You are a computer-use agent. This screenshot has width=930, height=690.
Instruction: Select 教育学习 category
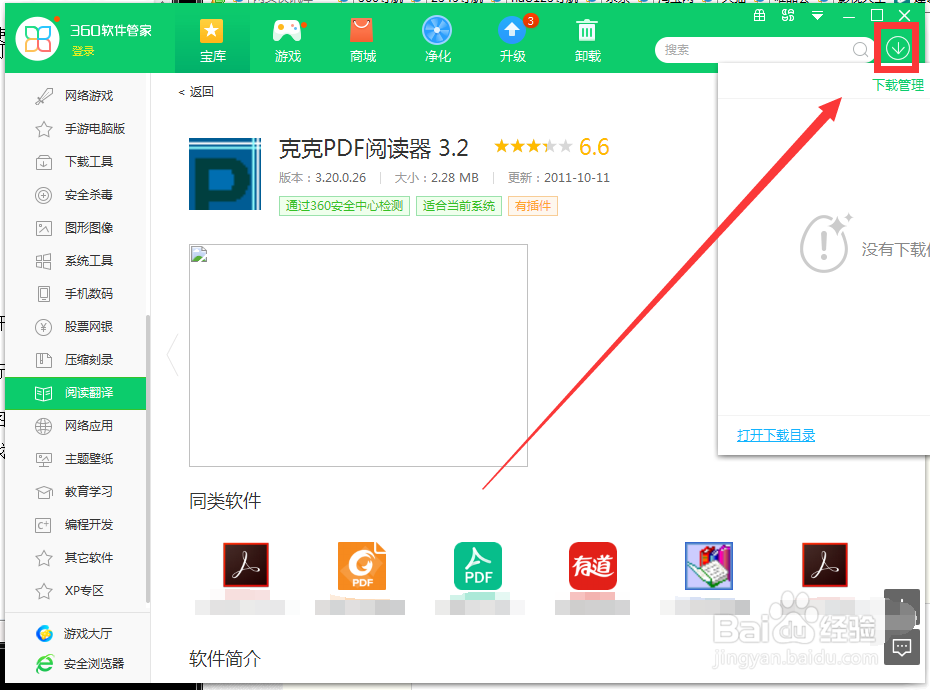pos(75,492)
